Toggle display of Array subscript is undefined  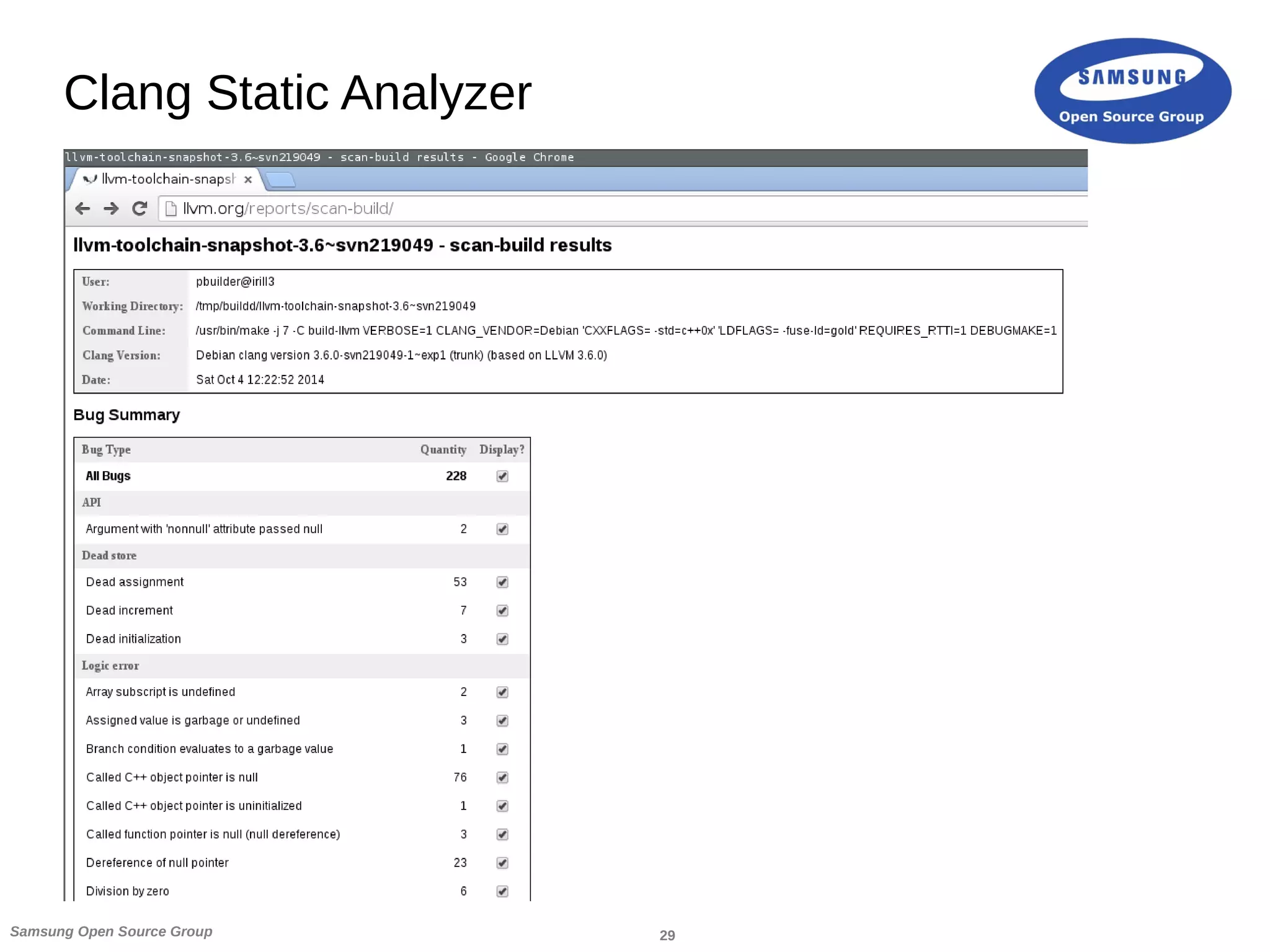pos(502,692)
